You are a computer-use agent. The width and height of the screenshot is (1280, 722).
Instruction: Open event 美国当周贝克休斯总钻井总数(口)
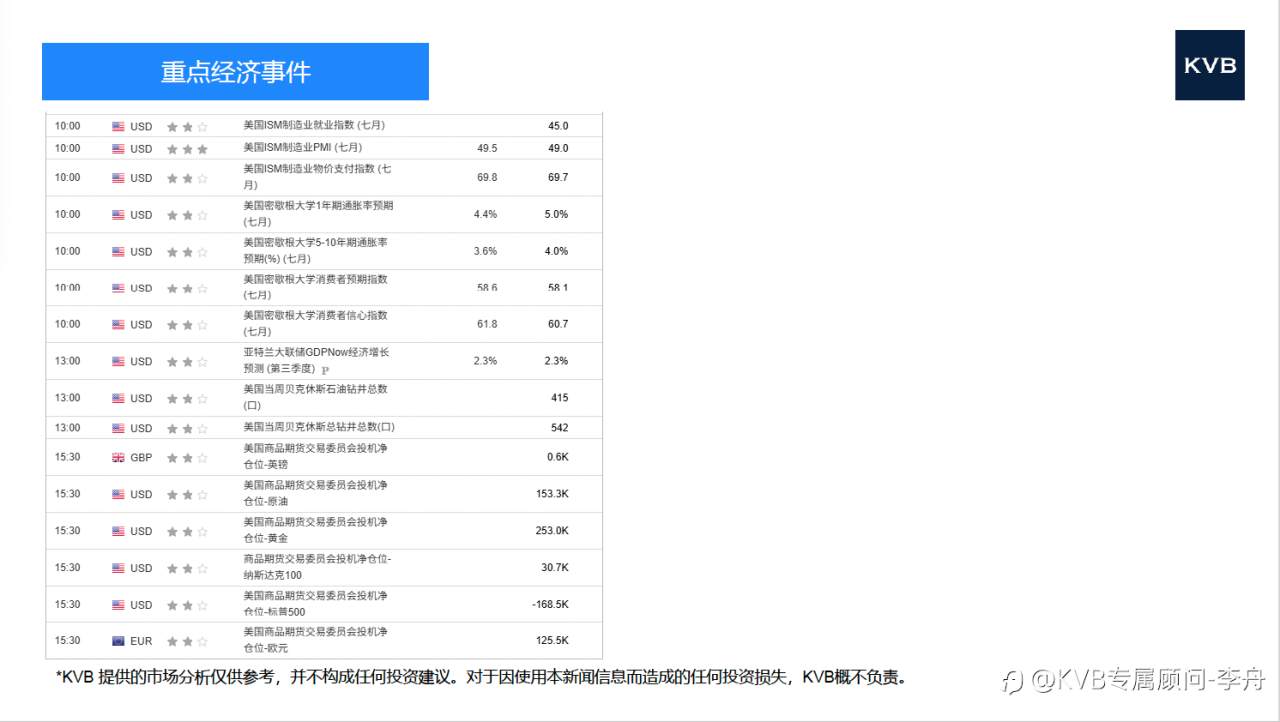pyautogui.click(x=319, y=428)
